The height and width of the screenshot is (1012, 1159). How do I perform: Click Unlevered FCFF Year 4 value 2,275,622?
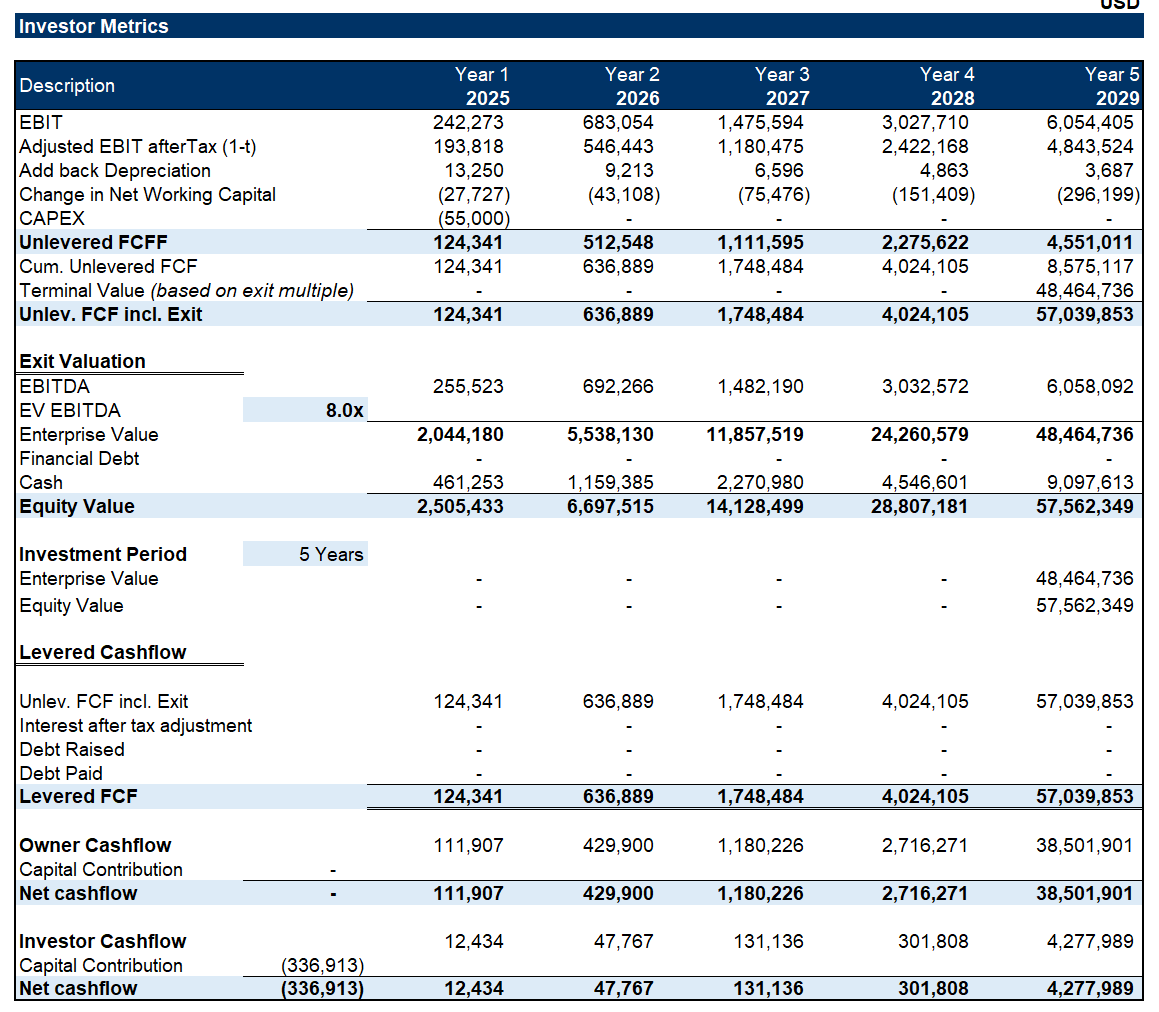[925, 243]
